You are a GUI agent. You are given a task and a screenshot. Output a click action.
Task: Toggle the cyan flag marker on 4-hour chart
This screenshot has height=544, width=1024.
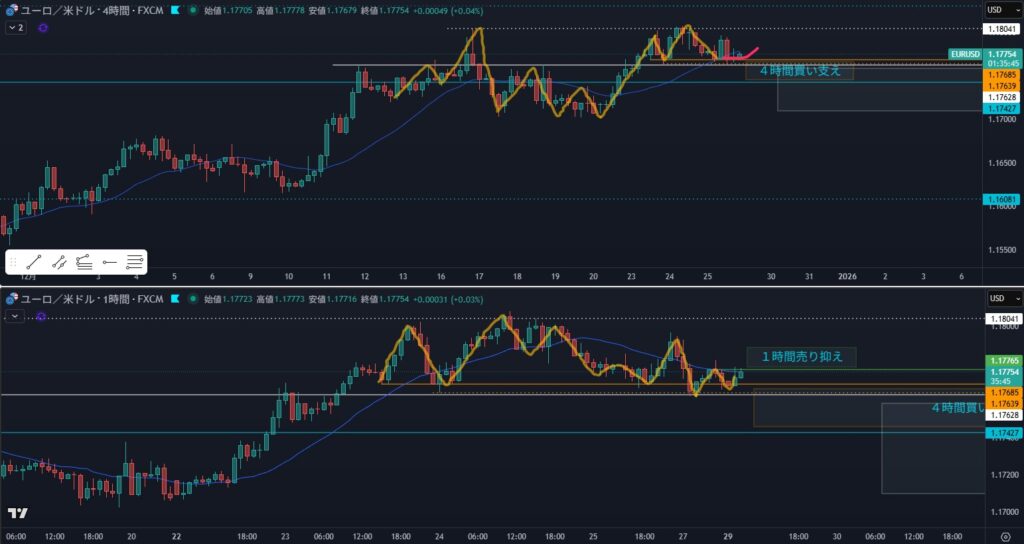[176, 11]
